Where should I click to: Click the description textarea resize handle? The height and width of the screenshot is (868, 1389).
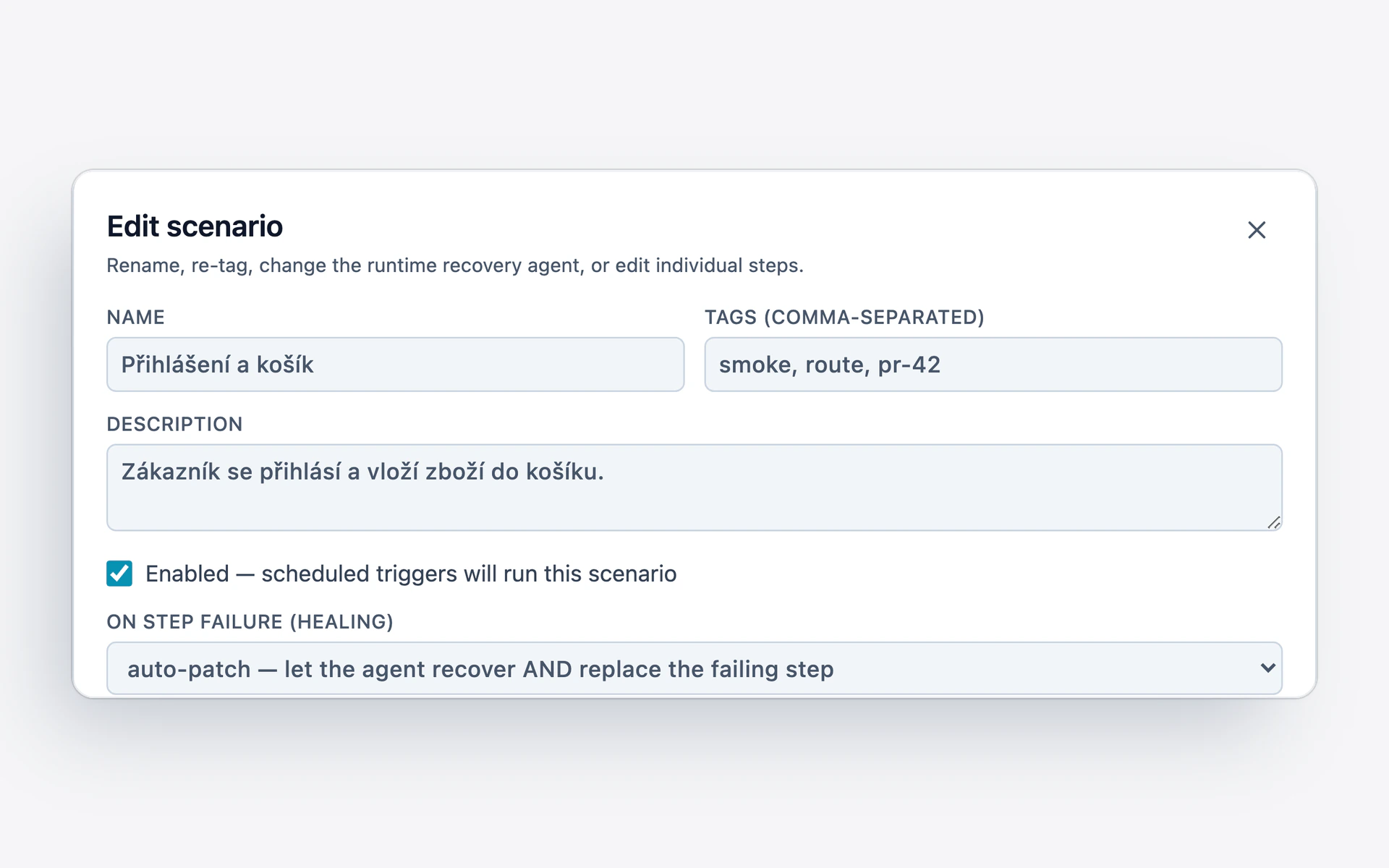(x=1274, y=522)
